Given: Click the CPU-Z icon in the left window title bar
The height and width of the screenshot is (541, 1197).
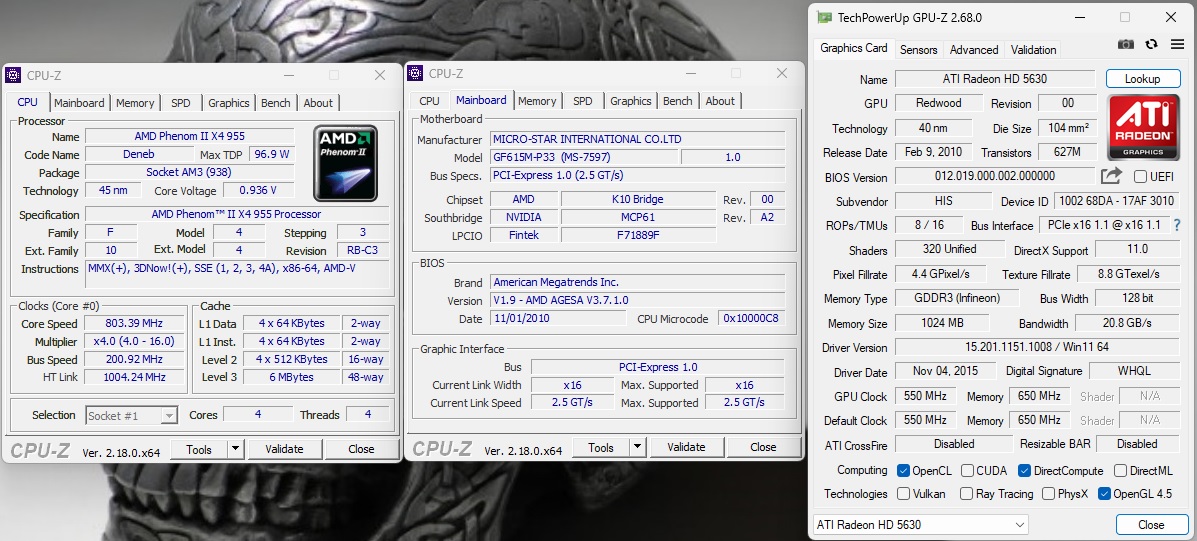Looking at the screenshot, I should (x=13, y=75).
